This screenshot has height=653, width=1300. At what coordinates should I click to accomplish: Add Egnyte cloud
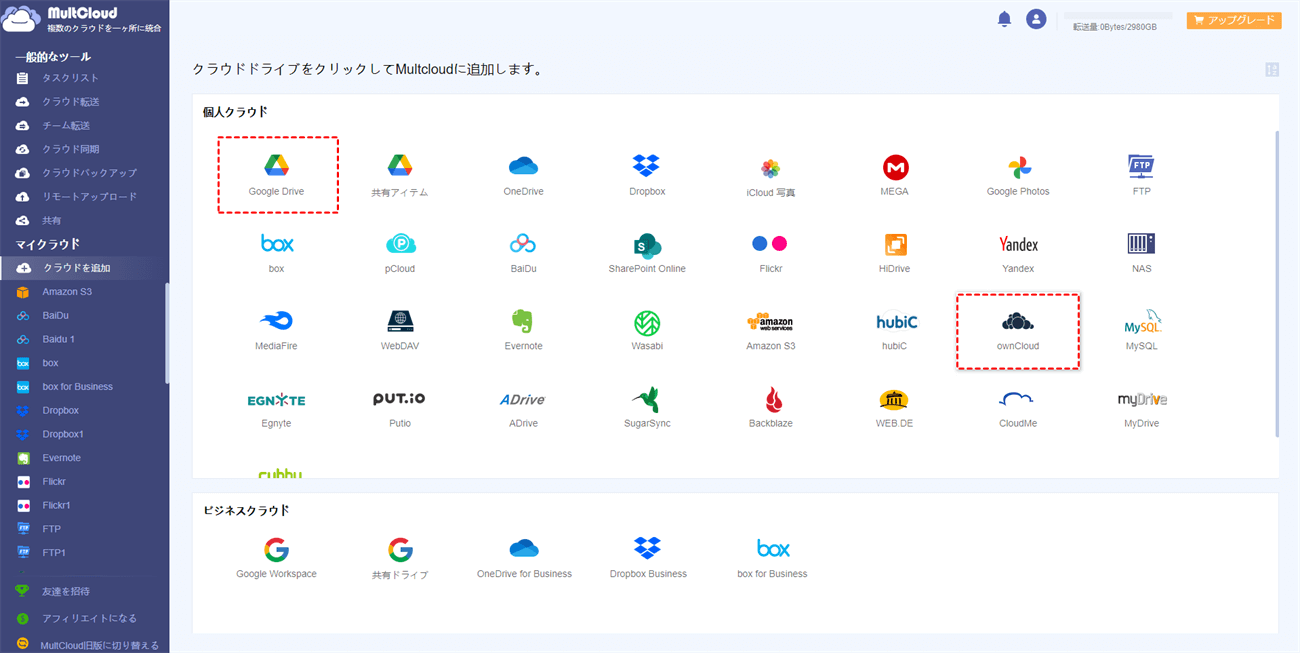[277, 408]
